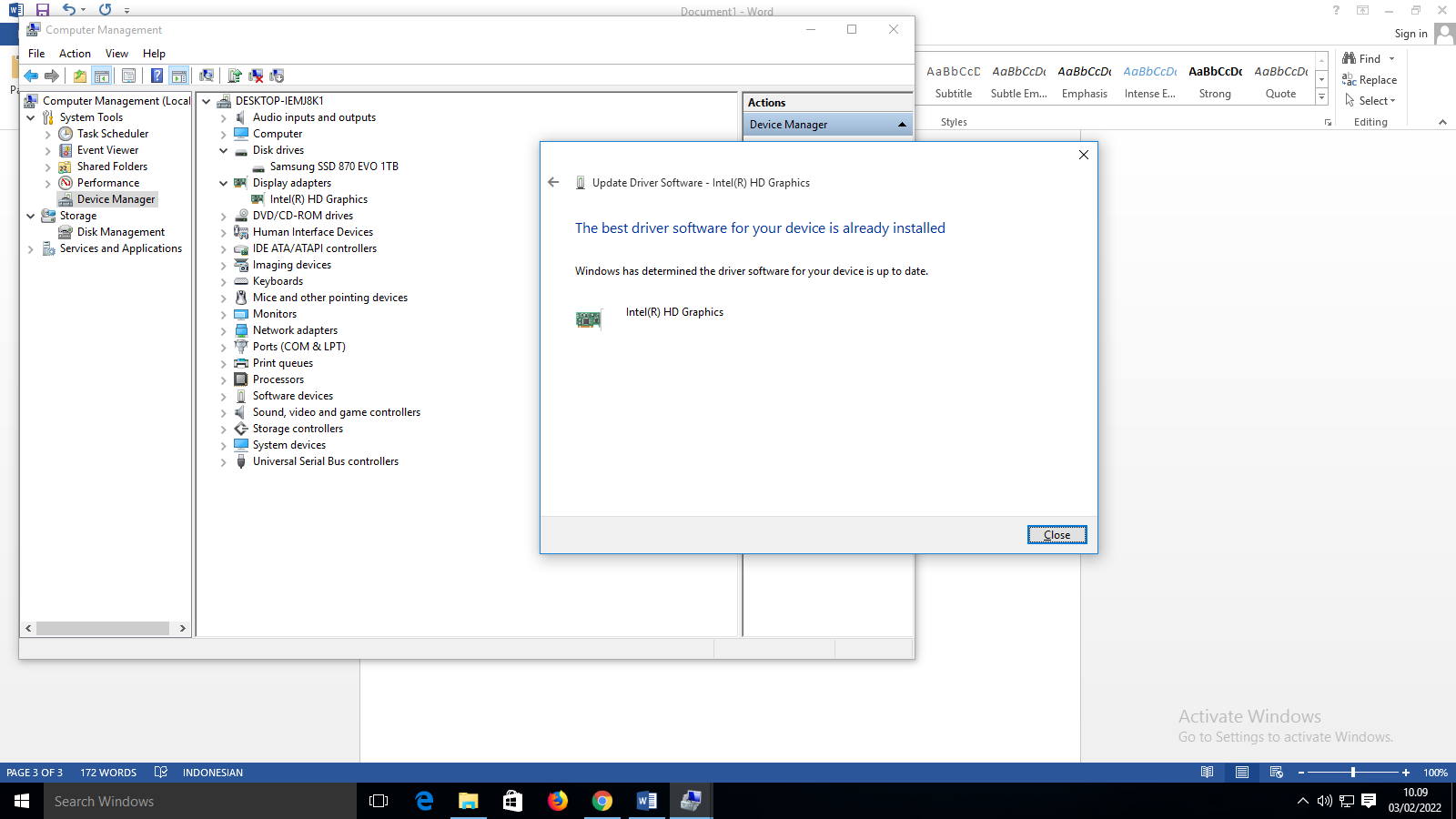The image size is (1456, 819).
Task: Open the View menu
Action: [x=116, y=53]
